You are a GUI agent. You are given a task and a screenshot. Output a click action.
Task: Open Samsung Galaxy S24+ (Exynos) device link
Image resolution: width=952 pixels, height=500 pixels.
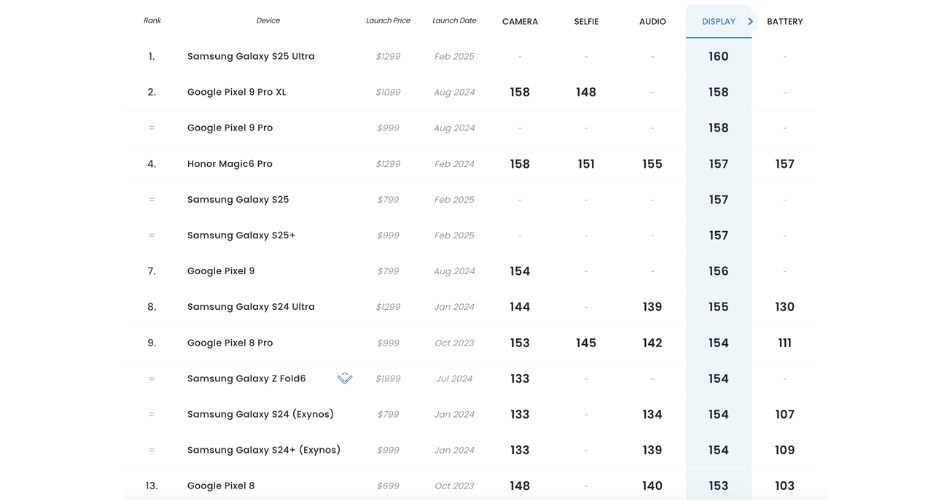pos(264,450)
